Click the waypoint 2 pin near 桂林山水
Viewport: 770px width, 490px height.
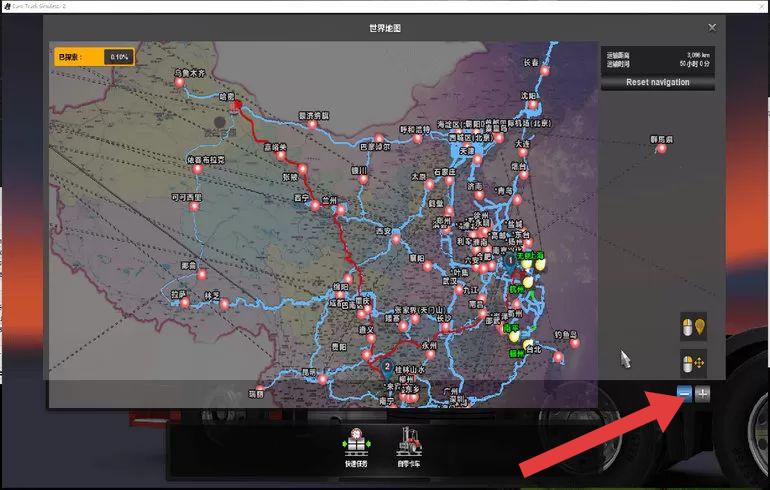click(x=387, y=368)
